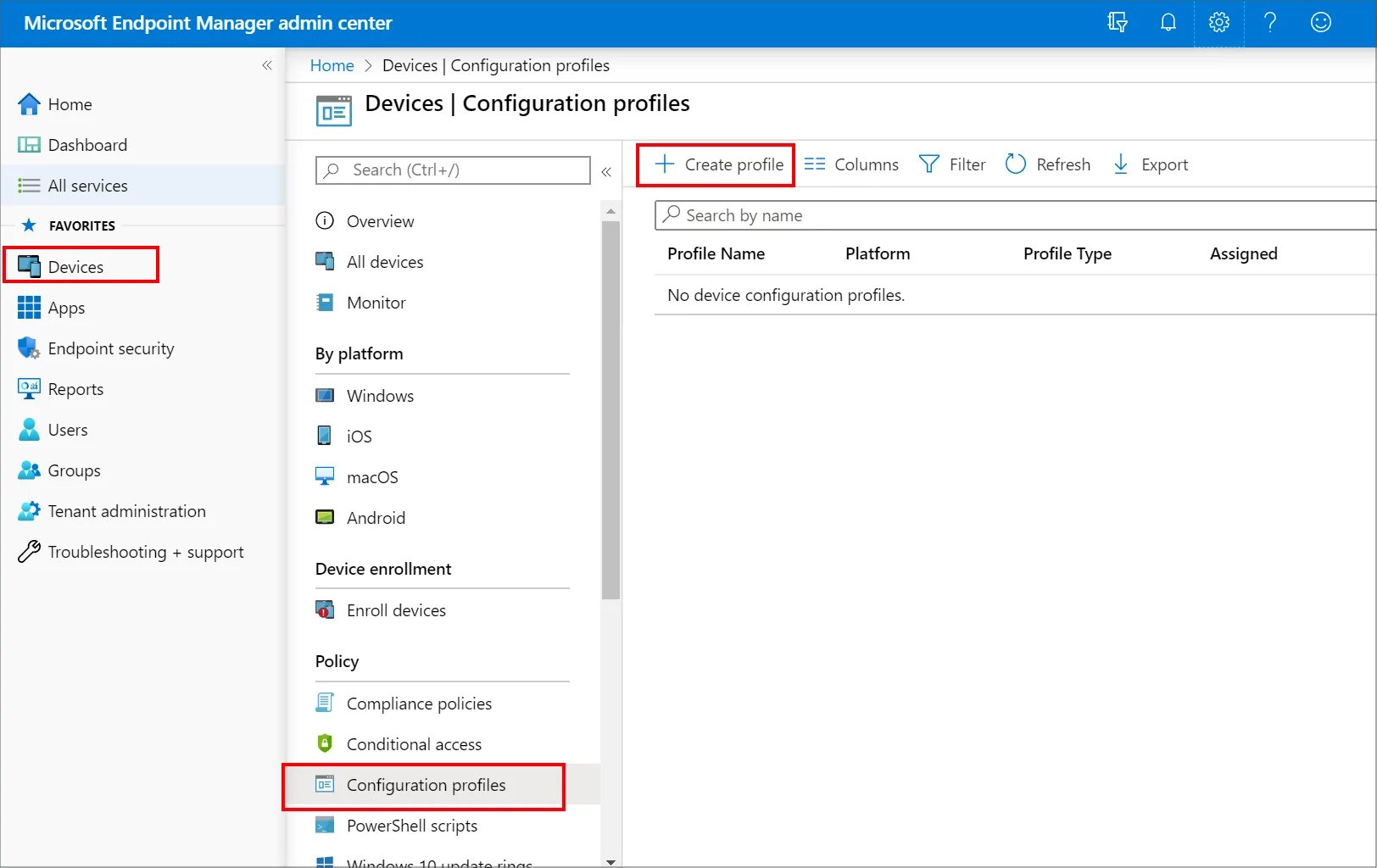Click the Groups people icon
Screen dimensions: 1377x868
(29, 470)
